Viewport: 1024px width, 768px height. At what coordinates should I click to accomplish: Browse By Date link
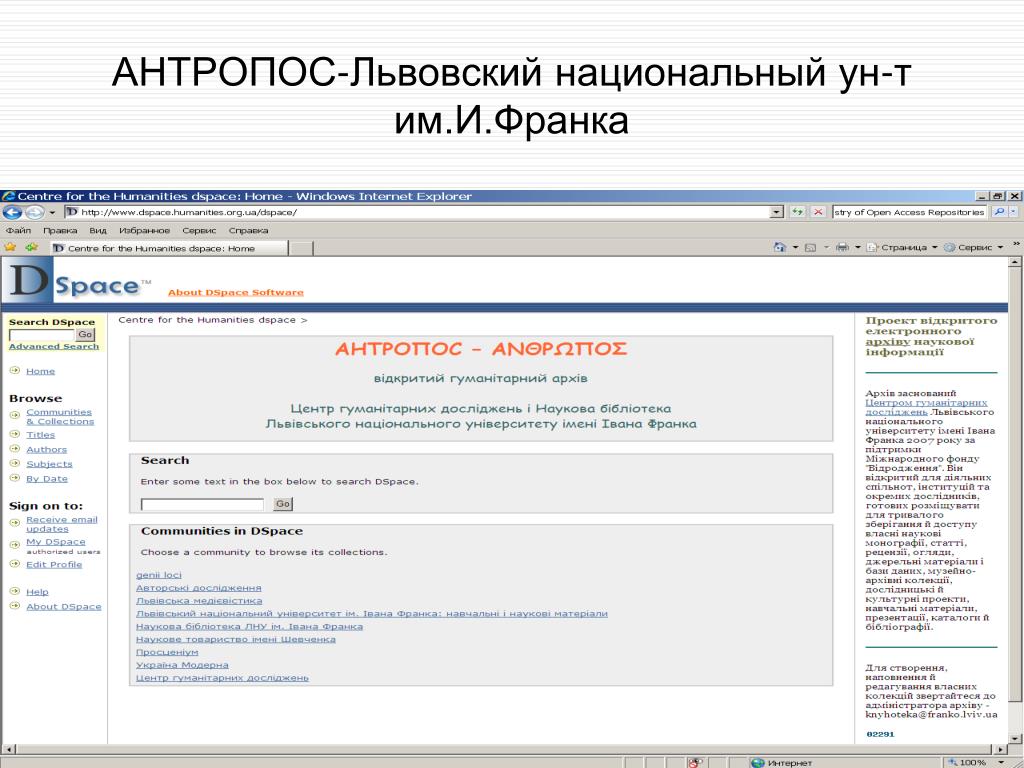47,479
